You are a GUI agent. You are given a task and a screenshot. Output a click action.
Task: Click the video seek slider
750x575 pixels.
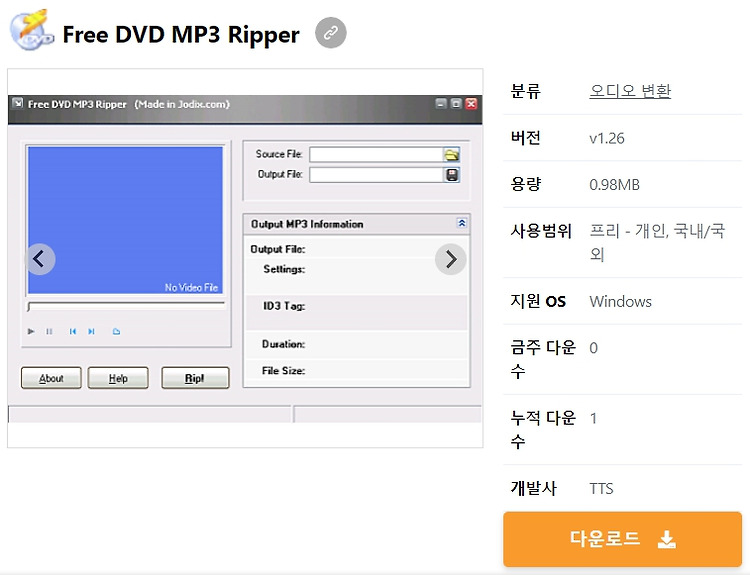click(126, 306)
